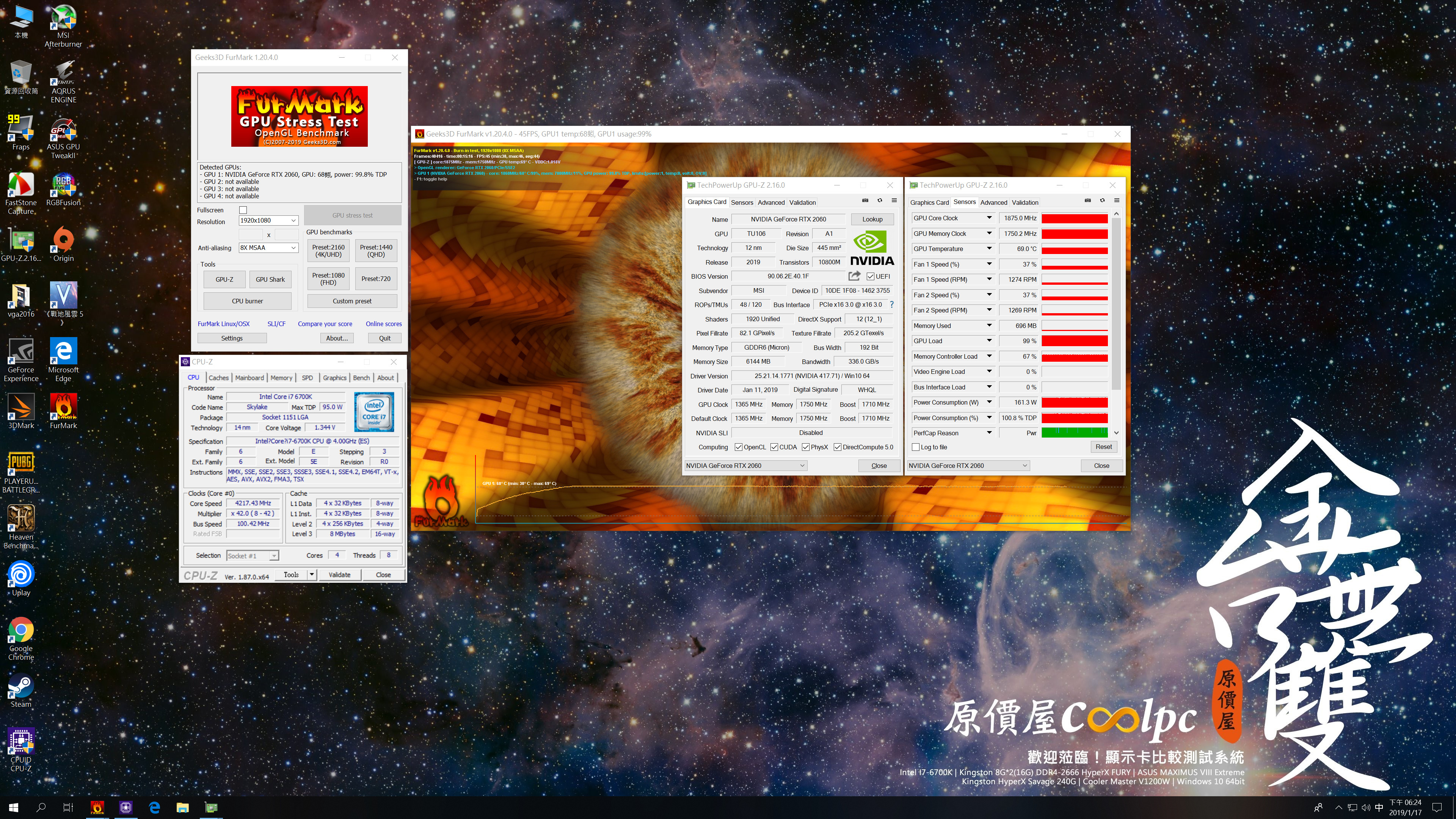Screen dimensions: 1456x819
Task: Open Compare your score link
Action: 325,324
